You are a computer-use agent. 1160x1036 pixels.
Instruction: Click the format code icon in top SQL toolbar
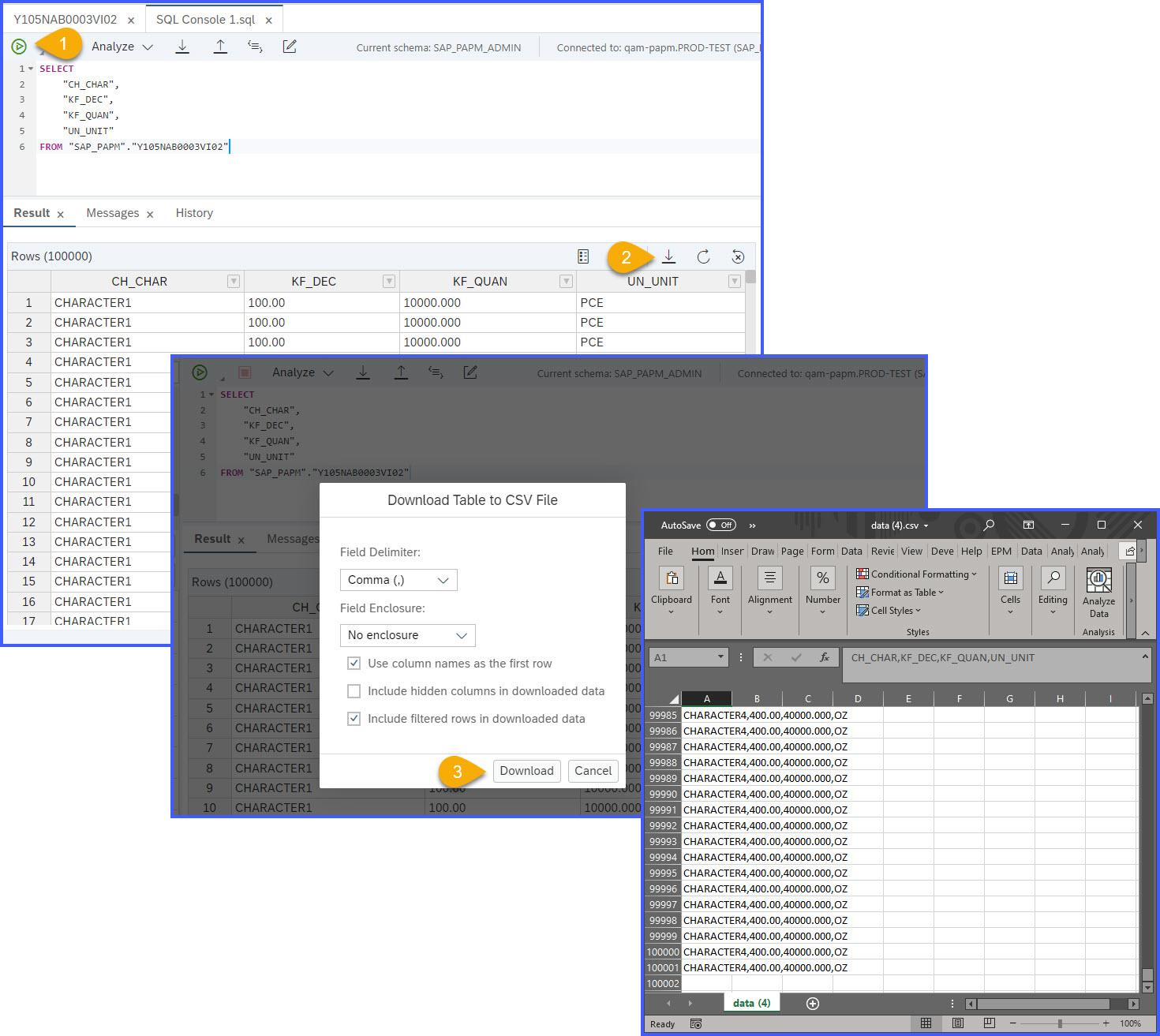pos(255,47)
